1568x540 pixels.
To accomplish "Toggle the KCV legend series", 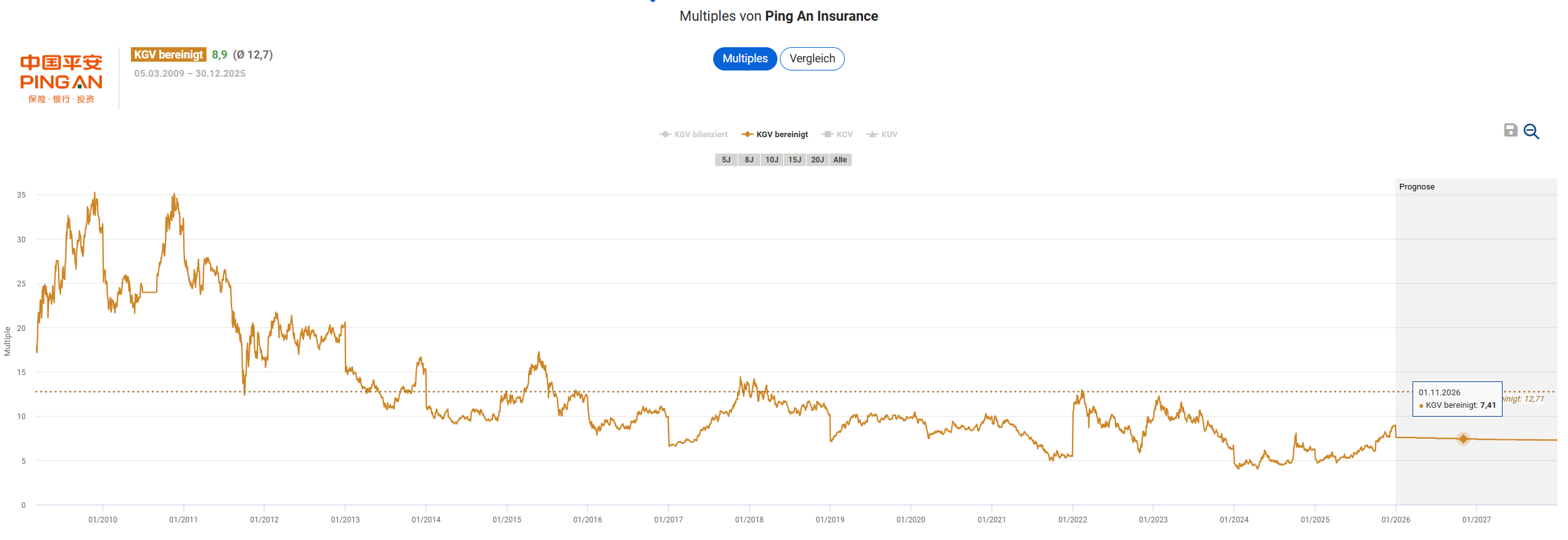I will click(838, 135).
